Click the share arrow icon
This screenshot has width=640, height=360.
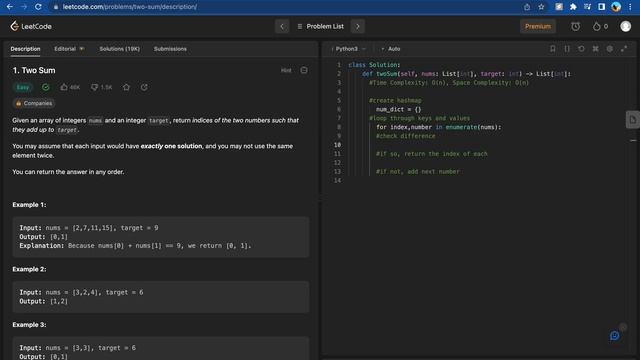(x=144, y=87)
